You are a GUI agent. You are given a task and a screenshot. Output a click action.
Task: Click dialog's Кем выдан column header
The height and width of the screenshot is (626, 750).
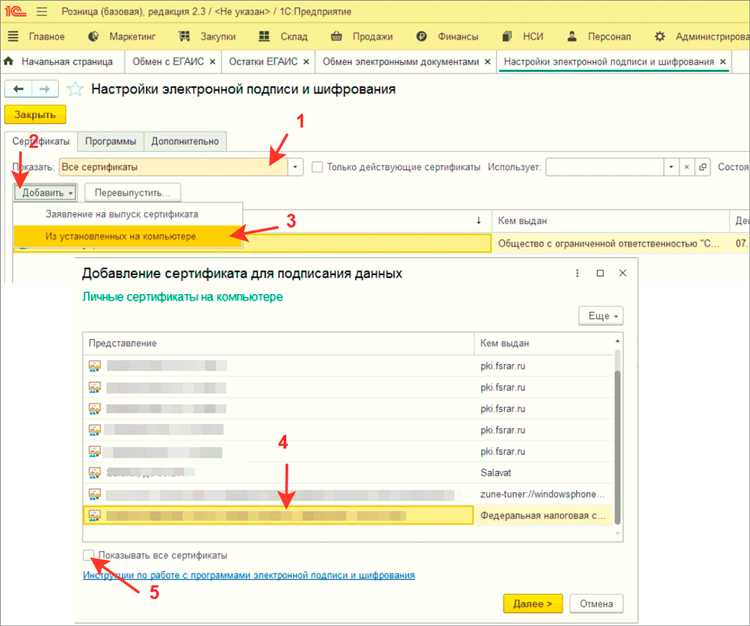543,343
